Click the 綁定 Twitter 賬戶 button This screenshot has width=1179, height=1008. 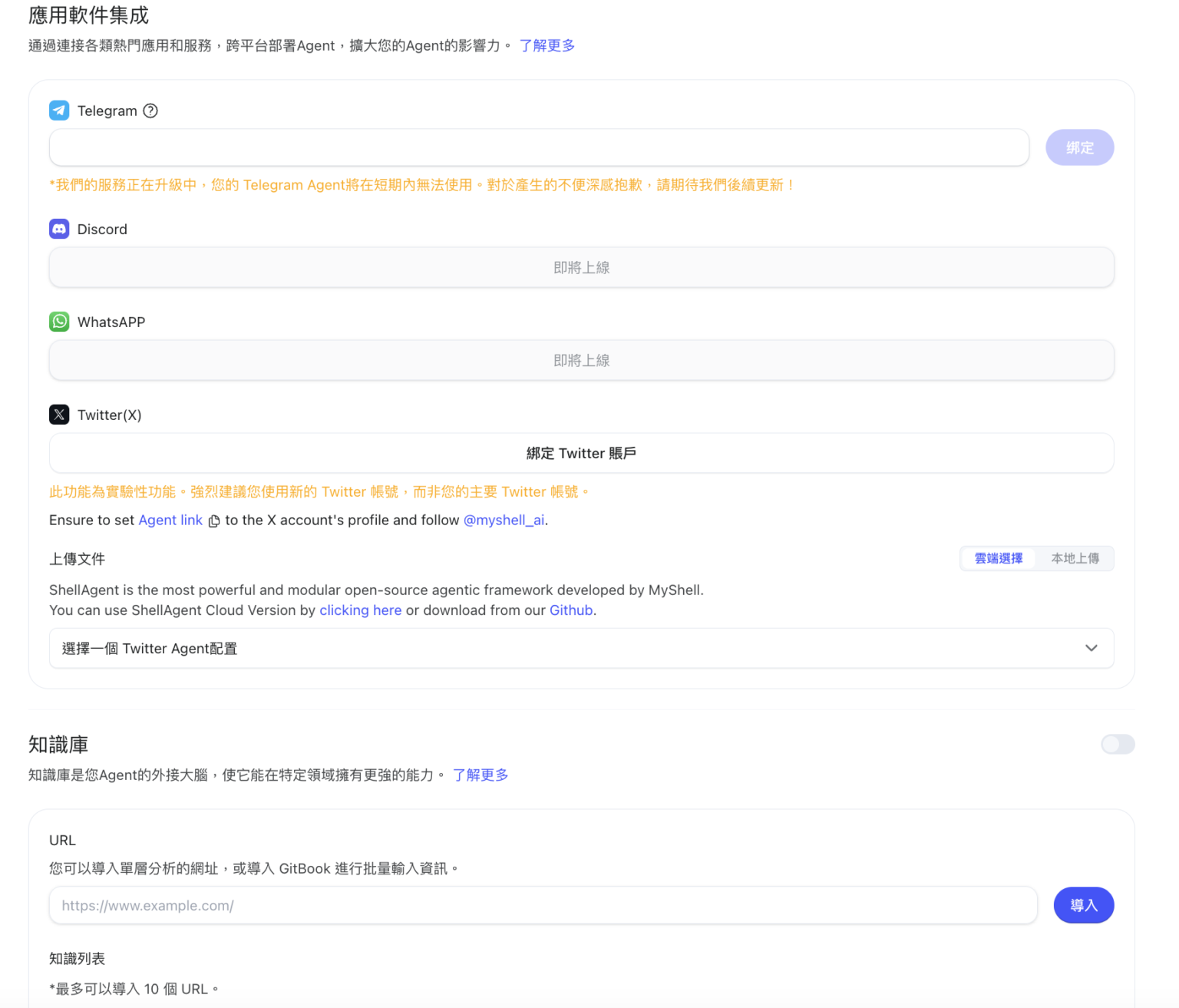[581, 453]
